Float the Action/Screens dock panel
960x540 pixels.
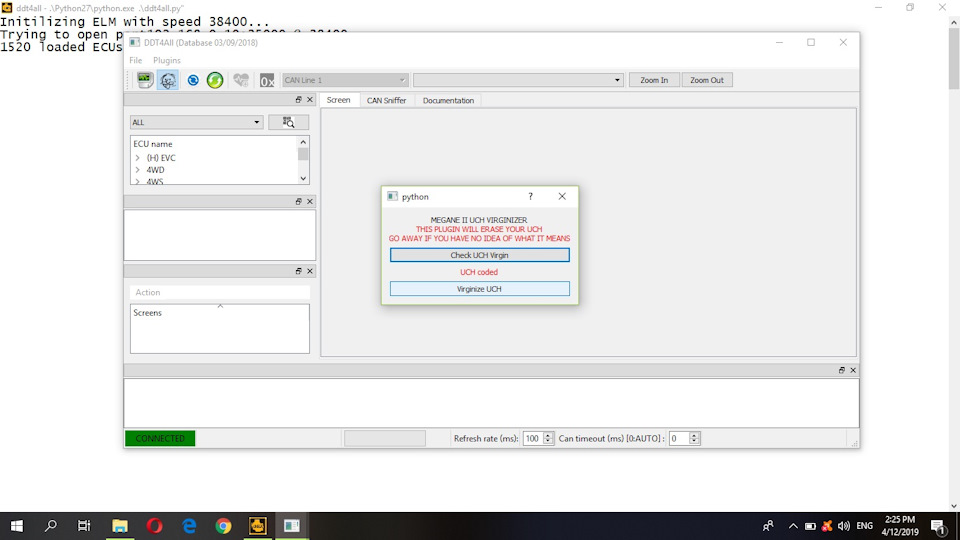point(299,271)
